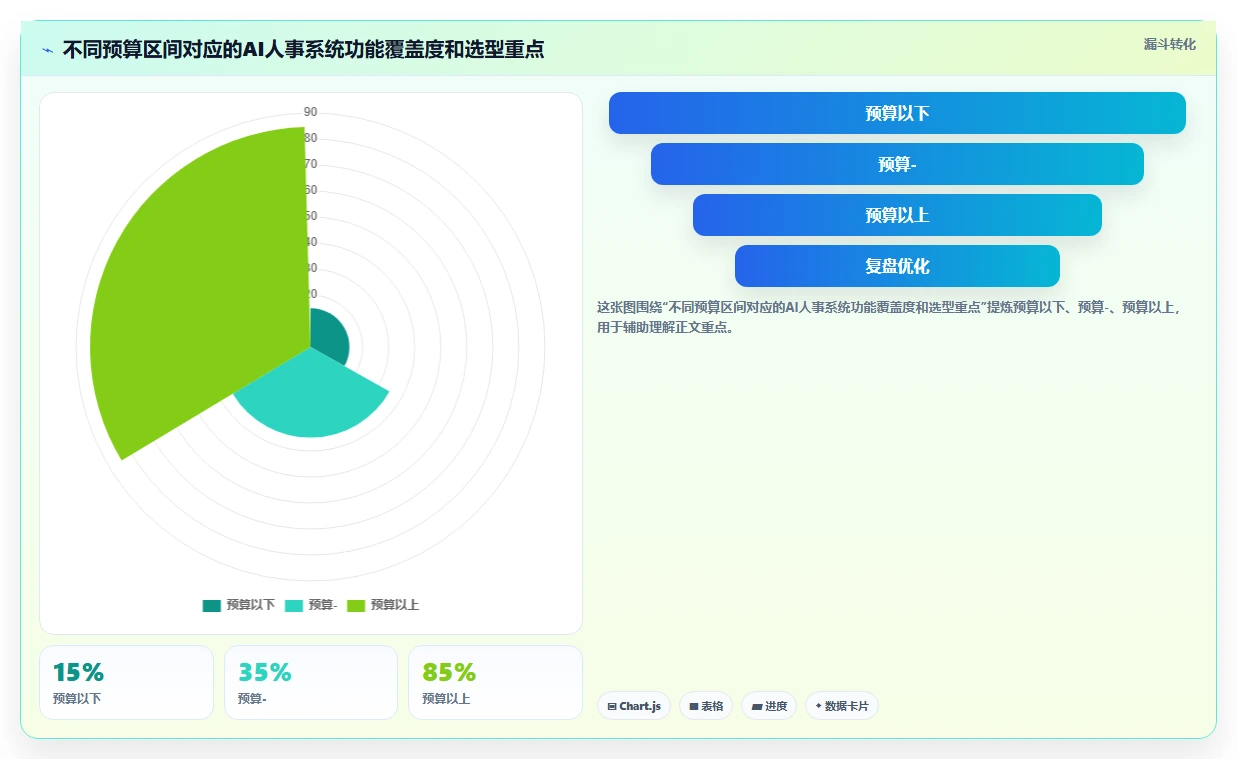Click the chart title about AI人事系统
1237x759 pixels.
(x=303, y=49)
